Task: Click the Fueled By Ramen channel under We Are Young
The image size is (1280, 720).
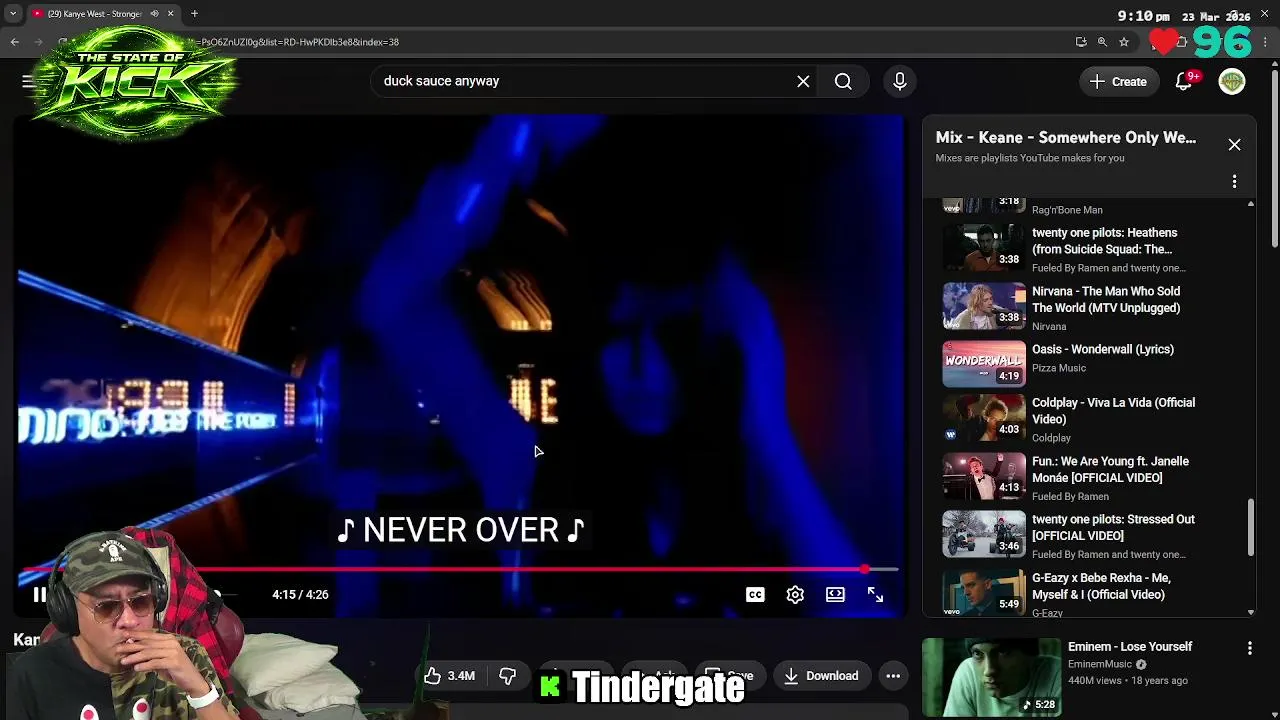Action: pyautogui.click(x=1070, y=497)
